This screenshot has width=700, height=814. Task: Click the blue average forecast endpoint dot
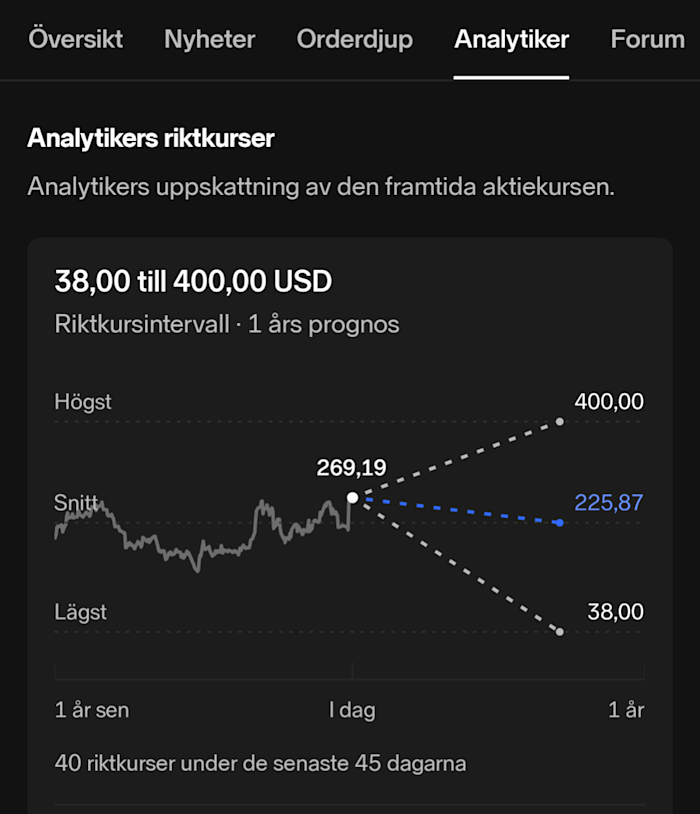(x=560, y=522)
